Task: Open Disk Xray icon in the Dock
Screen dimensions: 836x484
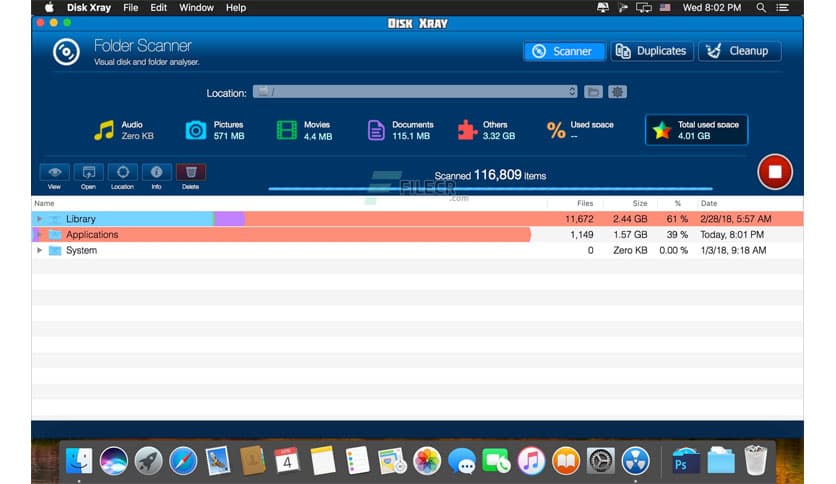Action: click(636, 461)
